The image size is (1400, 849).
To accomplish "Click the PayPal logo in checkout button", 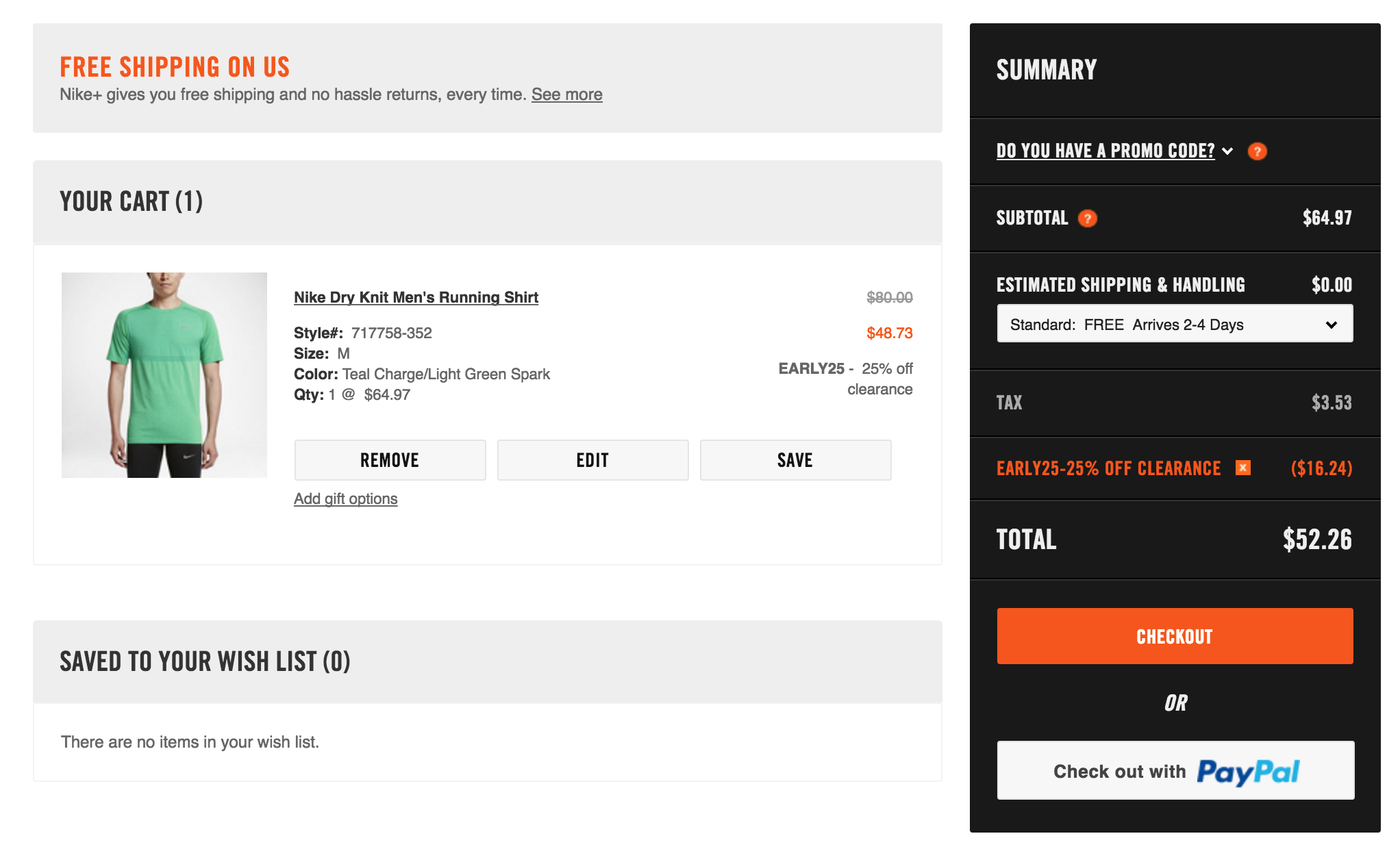I will 1247,771.
